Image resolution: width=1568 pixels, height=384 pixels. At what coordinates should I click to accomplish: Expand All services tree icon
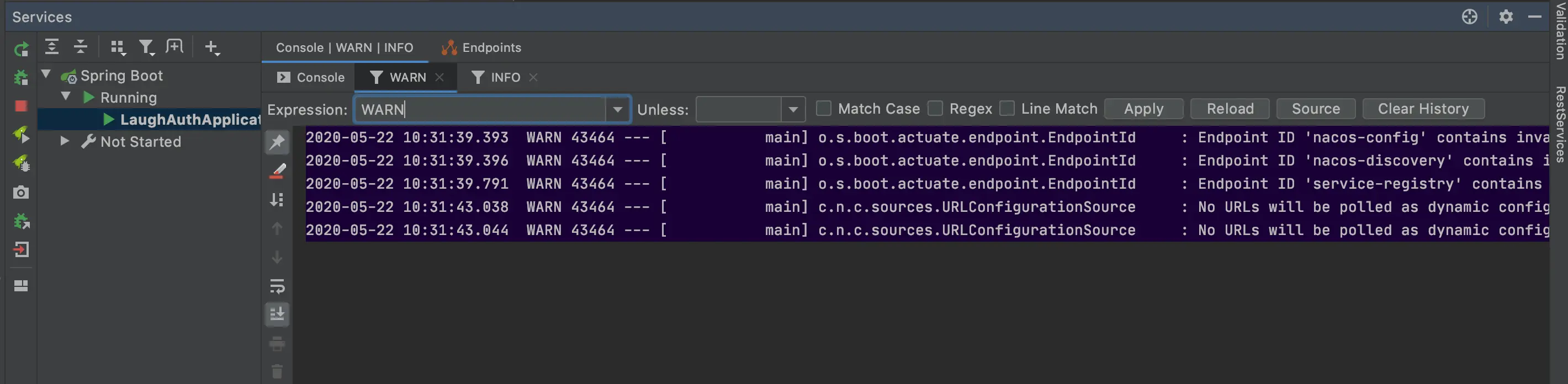[x=52, y=47]
